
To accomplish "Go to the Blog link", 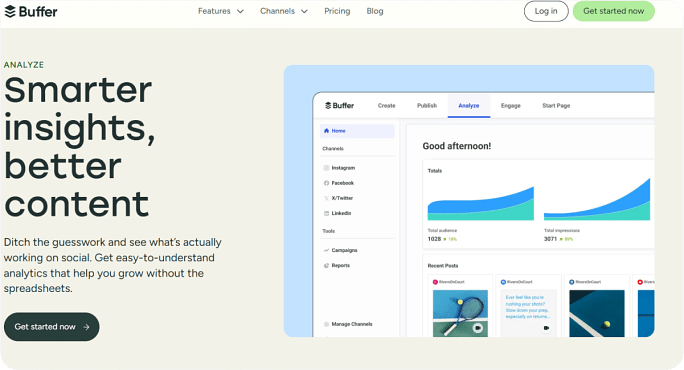I will (375, 11).
